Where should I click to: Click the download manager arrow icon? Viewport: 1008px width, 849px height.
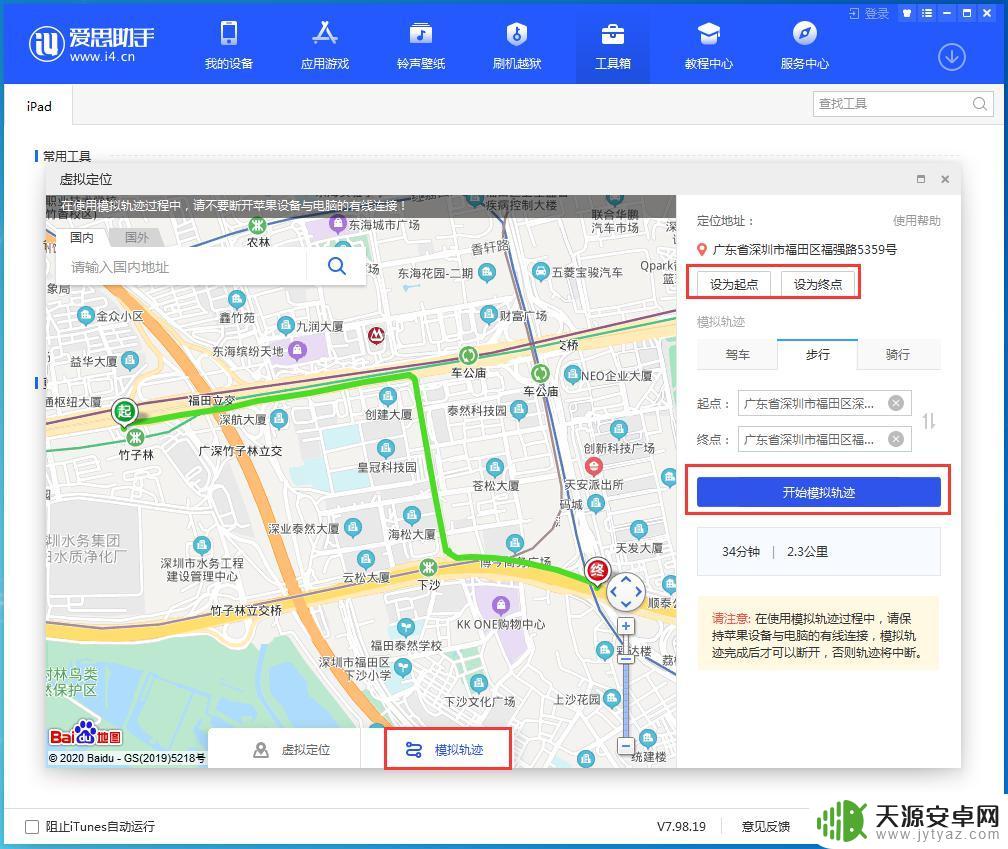click(951, 57)
